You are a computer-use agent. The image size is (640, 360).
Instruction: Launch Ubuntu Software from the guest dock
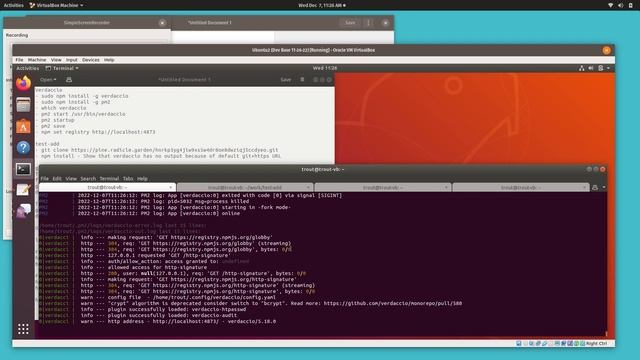tap(23, 126)
